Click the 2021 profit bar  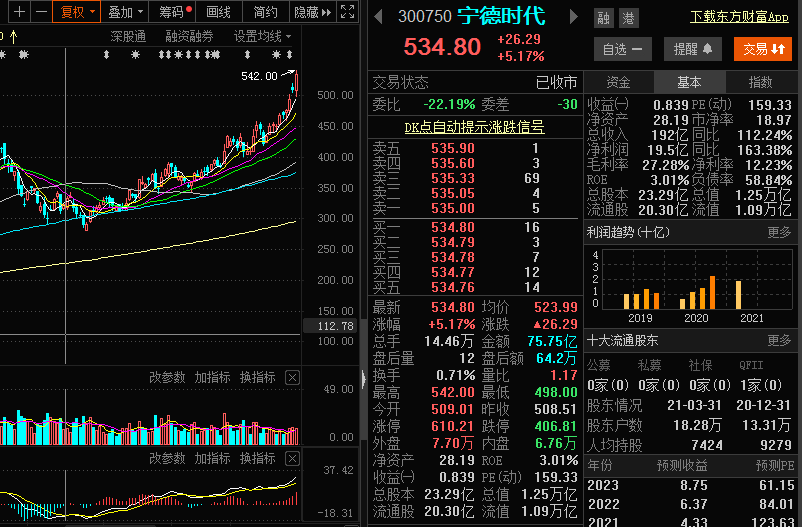(738, 294)
